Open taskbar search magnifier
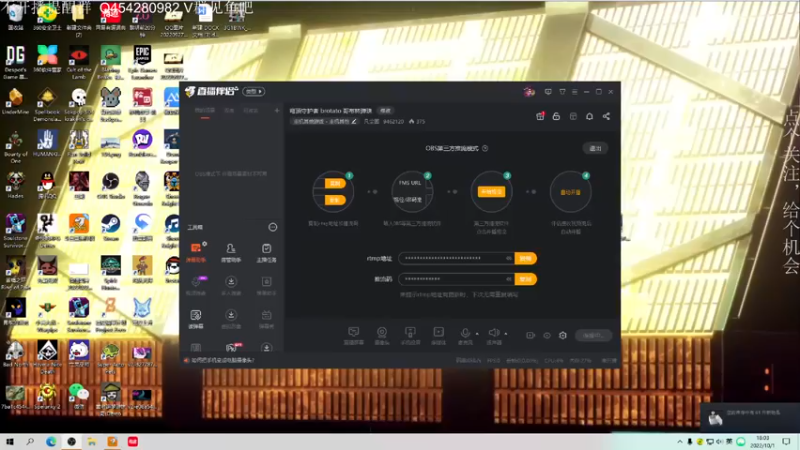The width and height of the screenshot is (800, 450). 30,442
